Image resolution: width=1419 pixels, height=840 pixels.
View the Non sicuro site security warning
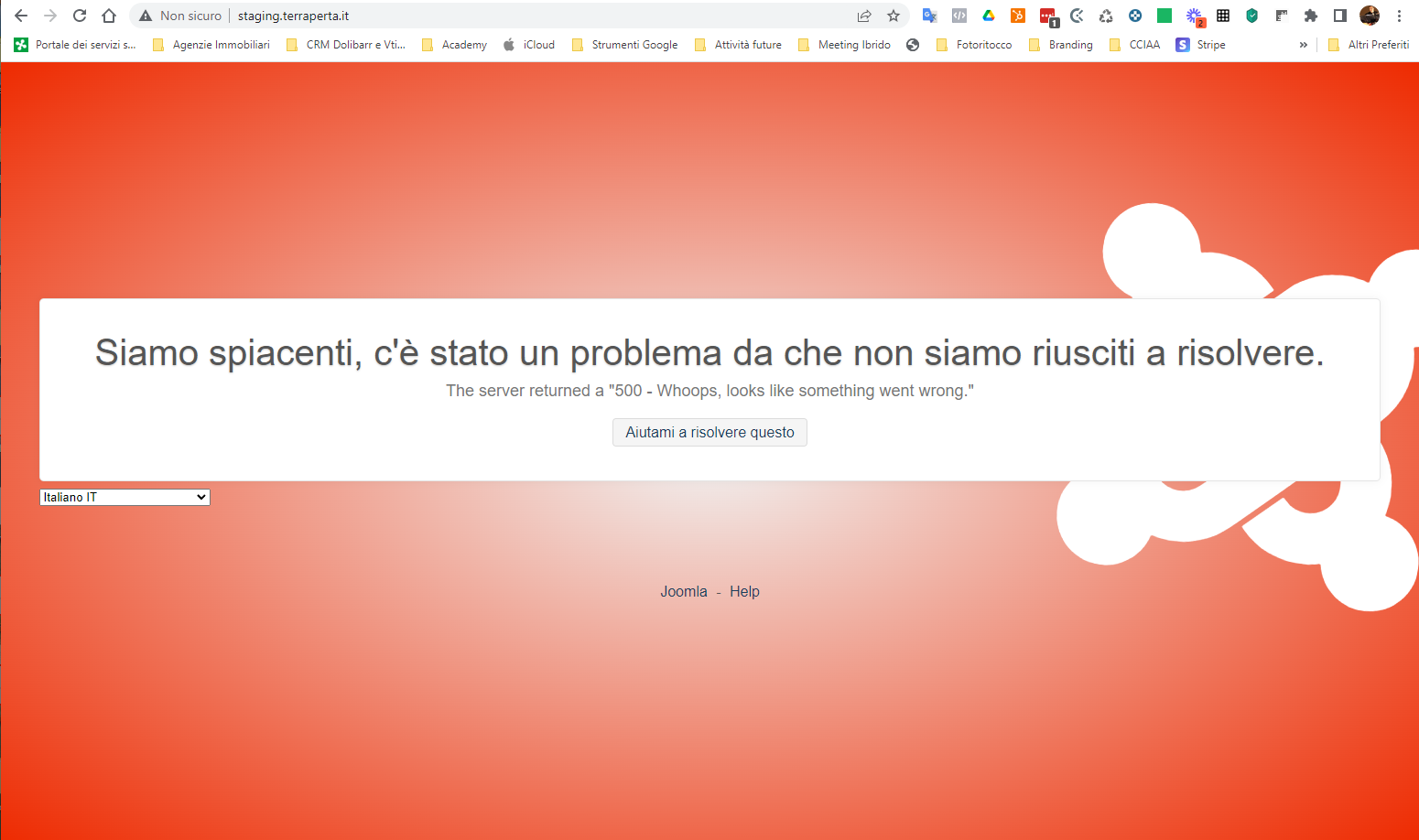click(x=180, y=16)
